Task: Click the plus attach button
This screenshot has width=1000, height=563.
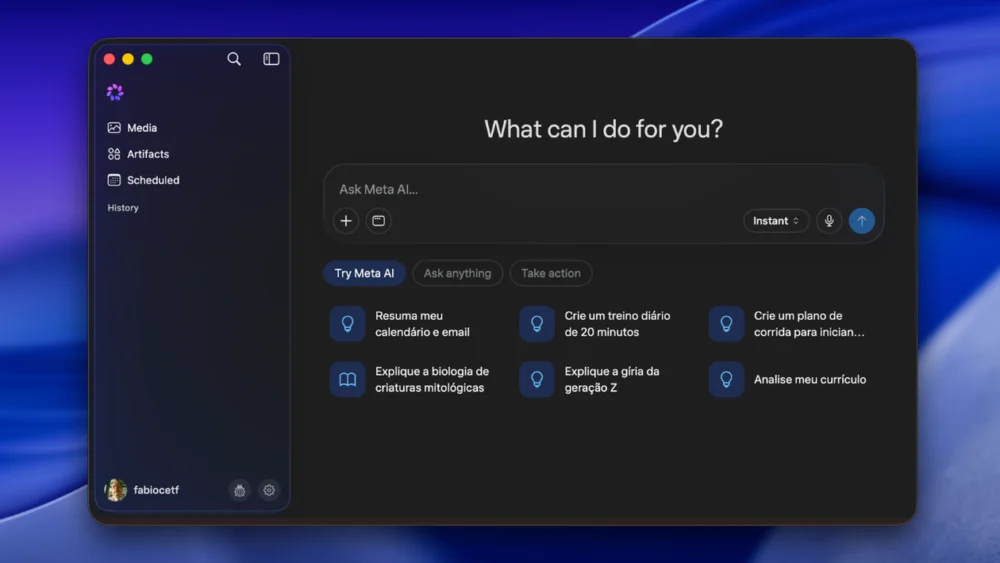Action: (x=346, y=221)
